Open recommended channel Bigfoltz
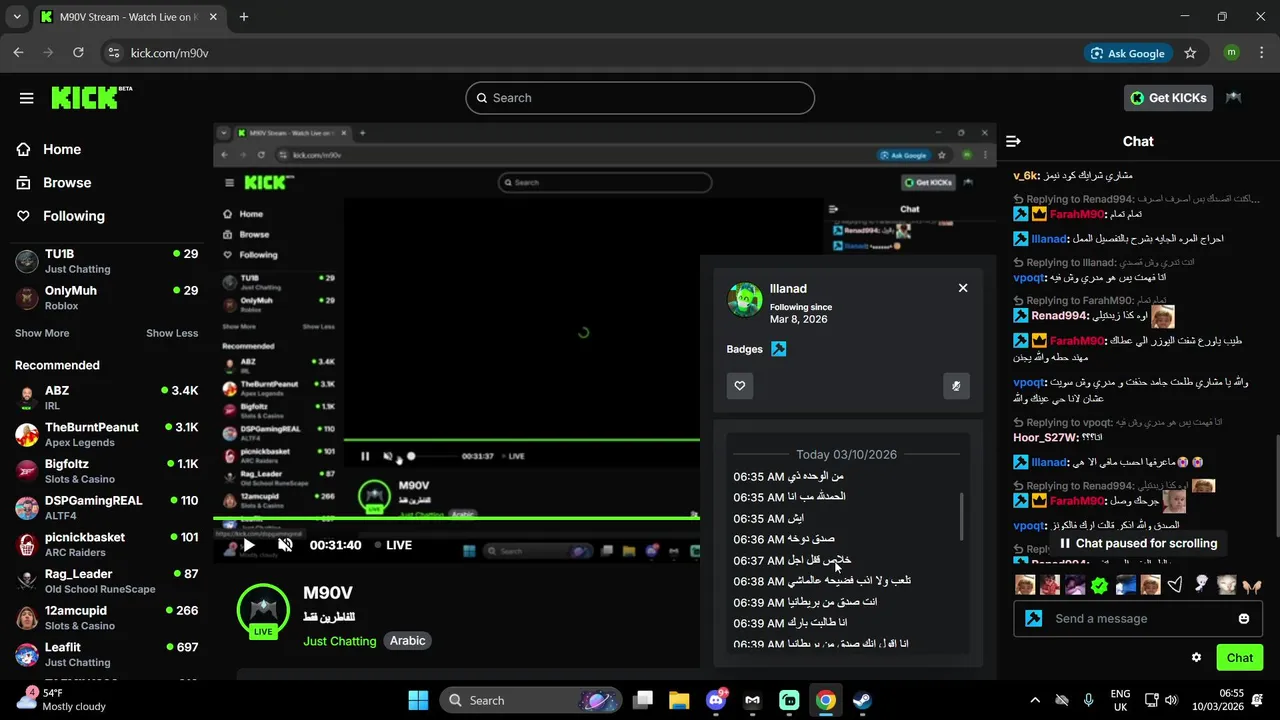This screenshot has width=1280, height=720. pyautogui.click(x=106, y=471)
